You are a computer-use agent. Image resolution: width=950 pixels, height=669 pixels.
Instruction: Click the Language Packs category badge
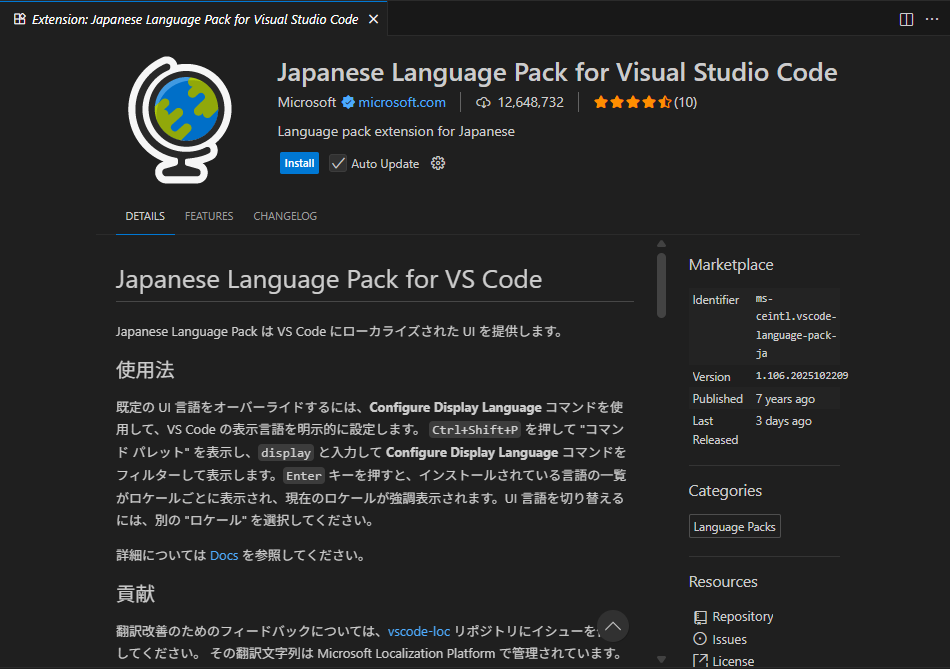734,525
